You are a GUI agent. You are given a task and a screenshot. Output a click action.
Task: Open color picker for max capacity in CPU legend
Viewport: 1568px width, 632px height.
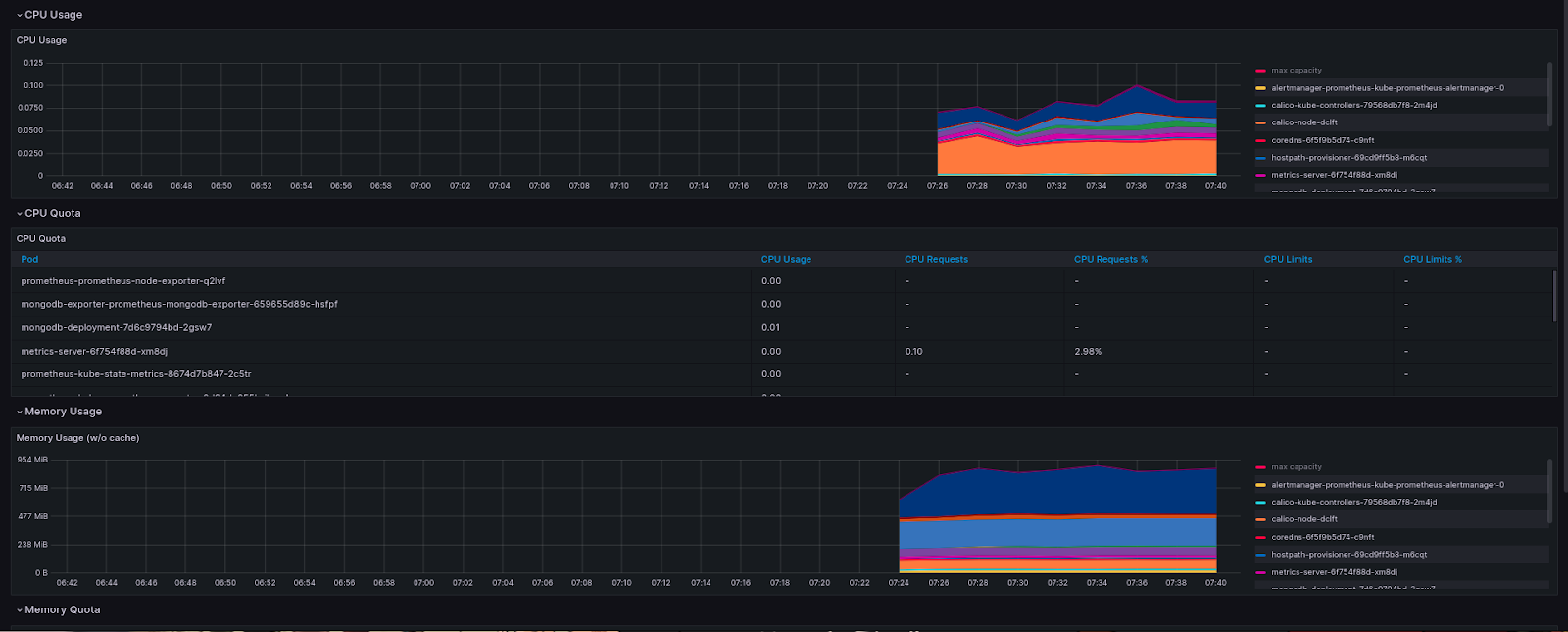(x=1260, y=71)
